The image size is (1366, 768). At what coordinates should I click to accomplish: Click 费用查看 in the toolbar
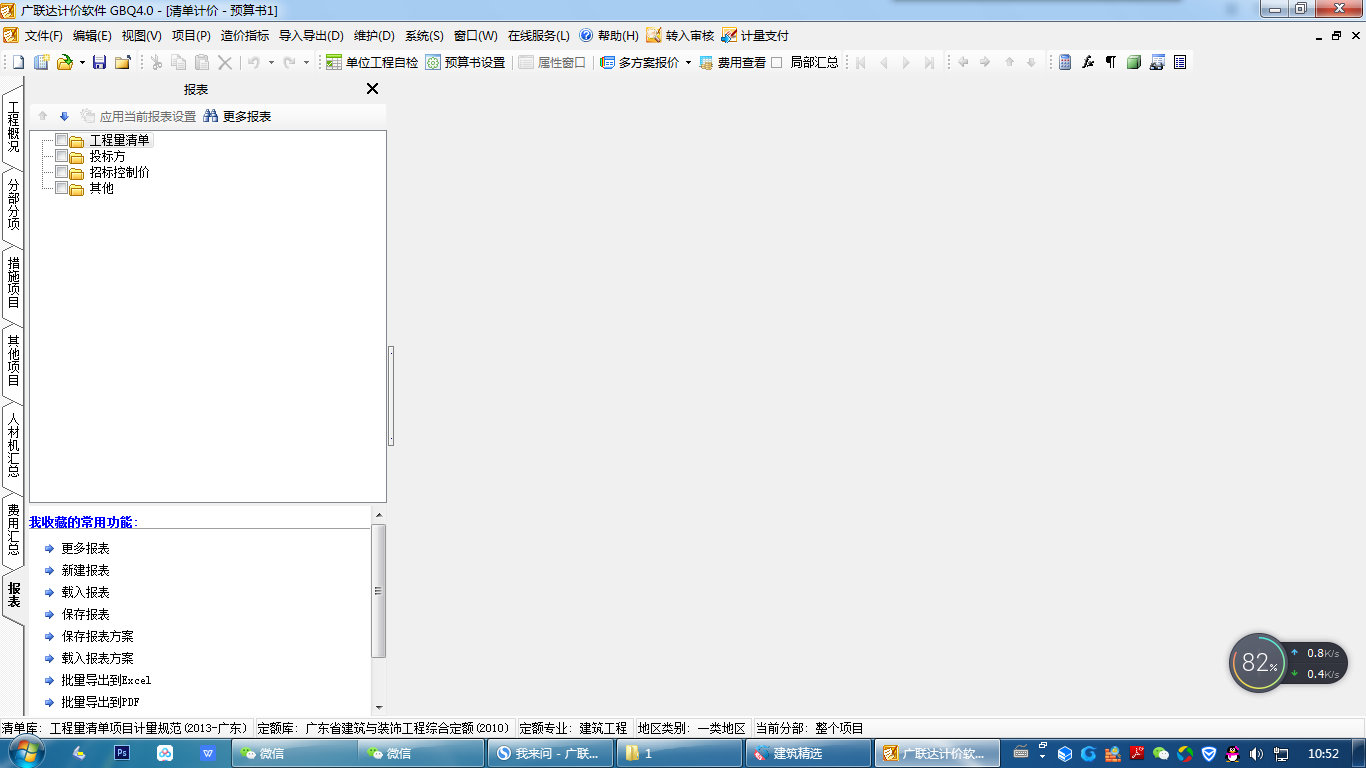732,62
